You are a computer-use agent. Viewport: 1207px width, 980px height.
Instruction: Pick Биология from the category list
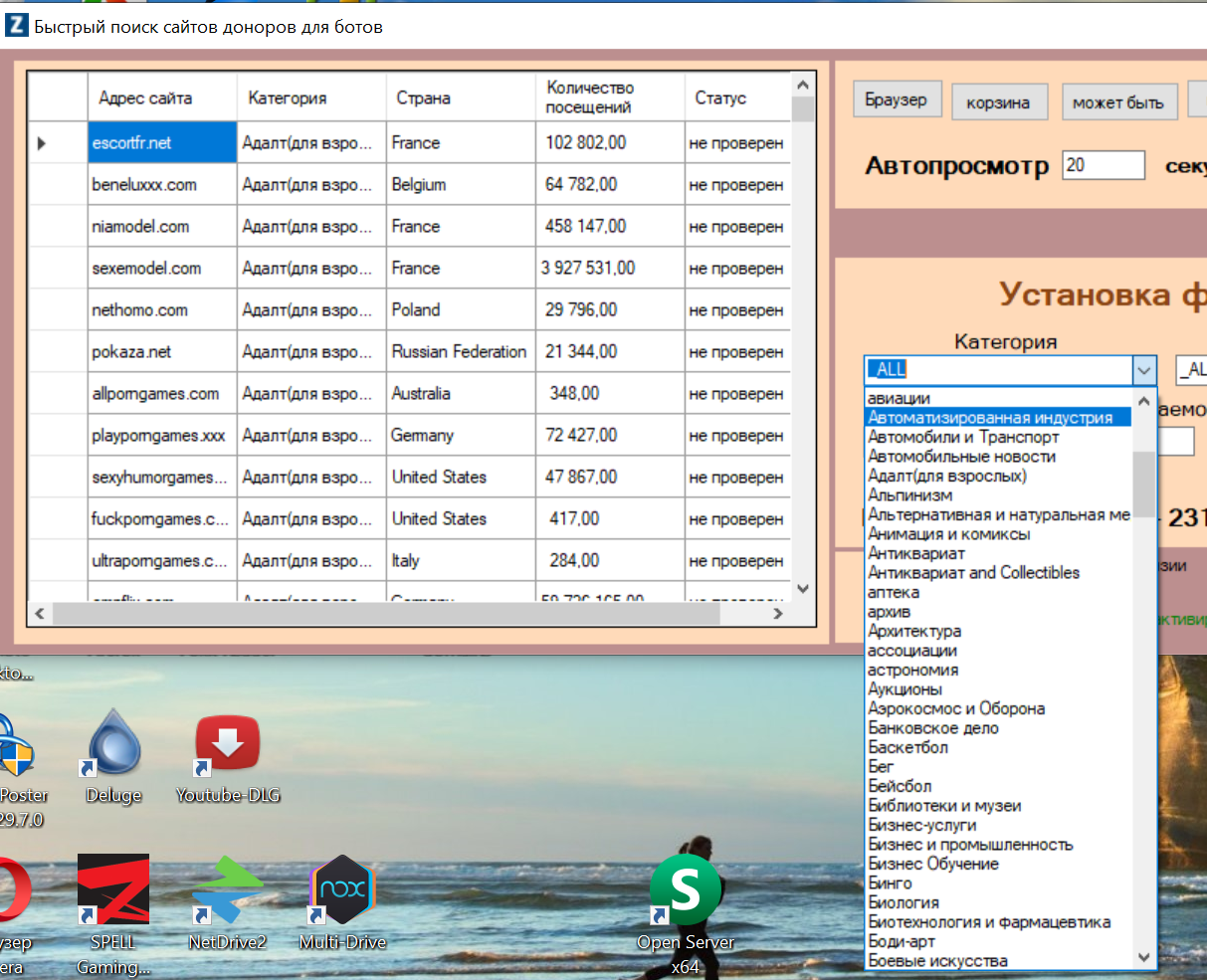[904, 902]
